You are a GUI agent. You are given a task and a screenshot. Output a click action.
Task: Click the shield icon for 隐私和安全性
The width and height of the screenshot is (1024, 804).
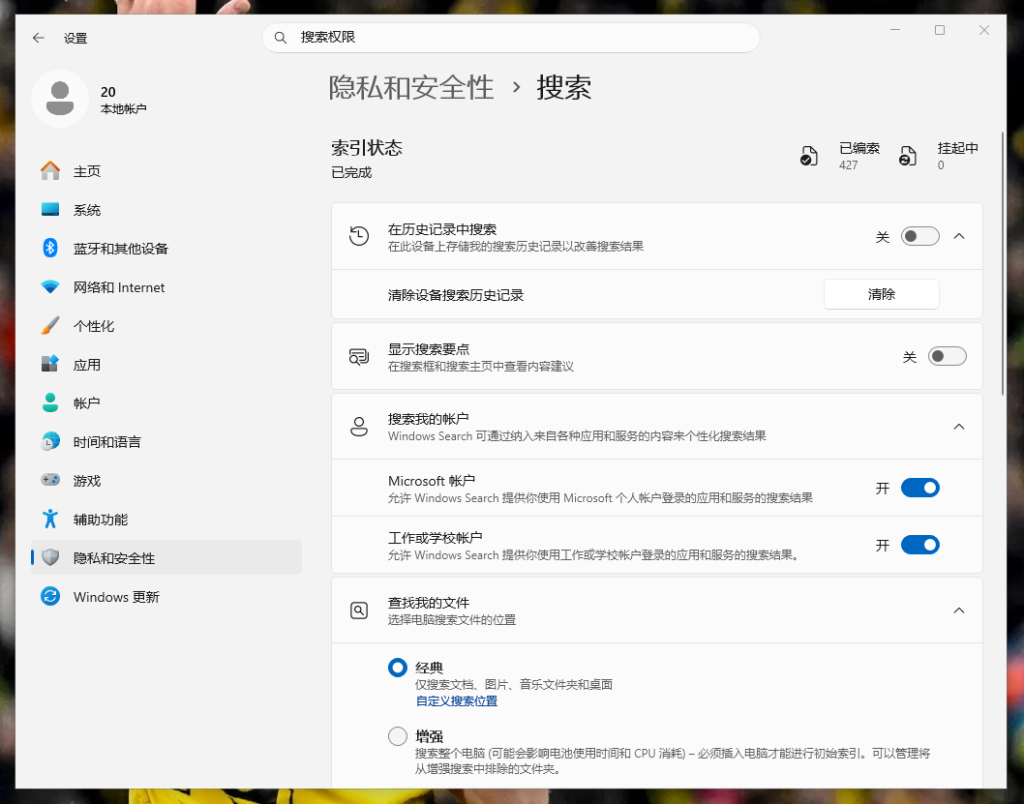[x=50, y=557]
